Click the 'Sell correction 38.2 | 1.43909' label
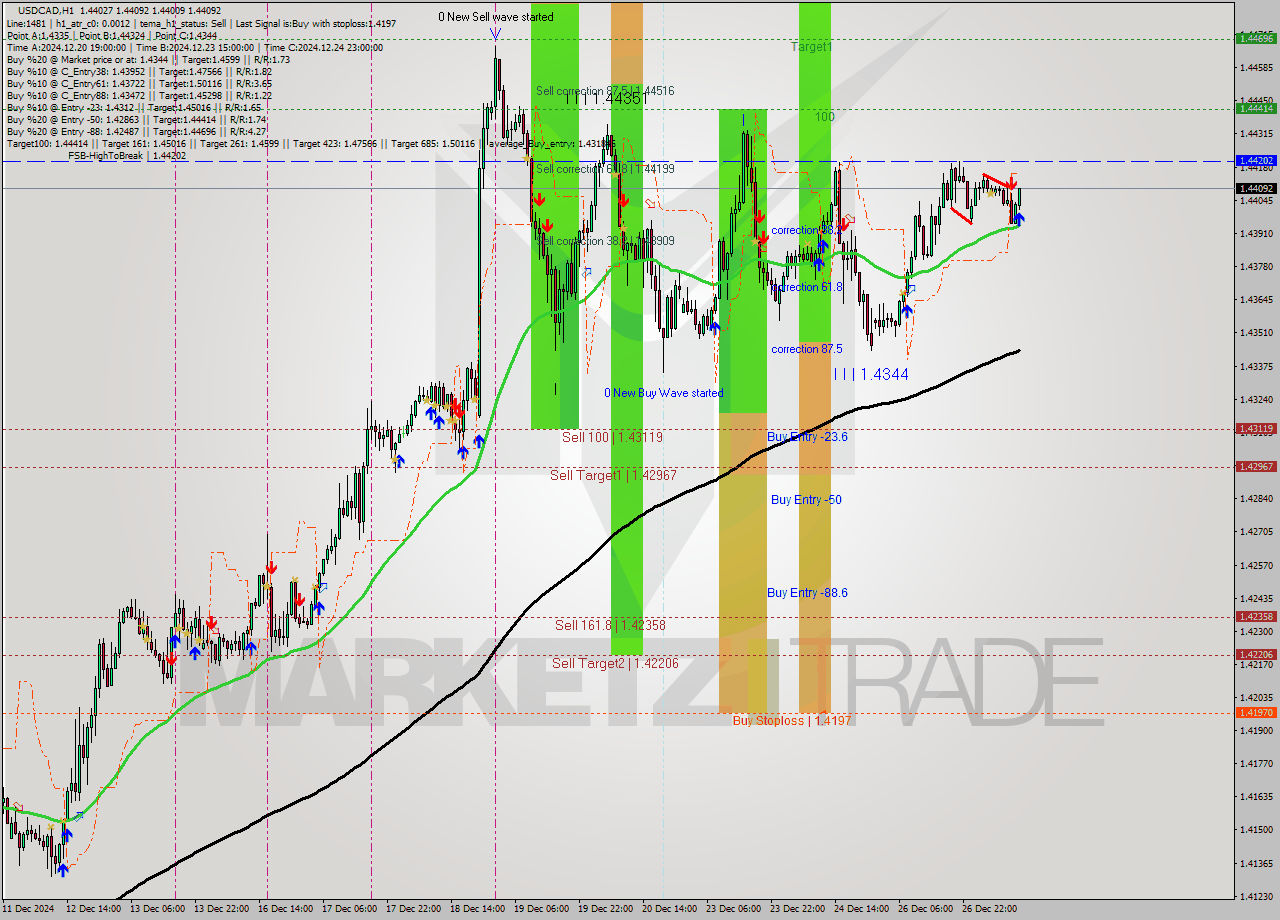Image resolution: width=1280 pixels, height=920 pixels. (605, 241)
